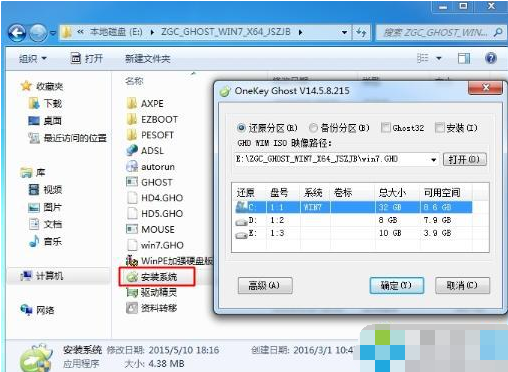Select the C: partition row

pyautogui.click(x=353, y=207)
